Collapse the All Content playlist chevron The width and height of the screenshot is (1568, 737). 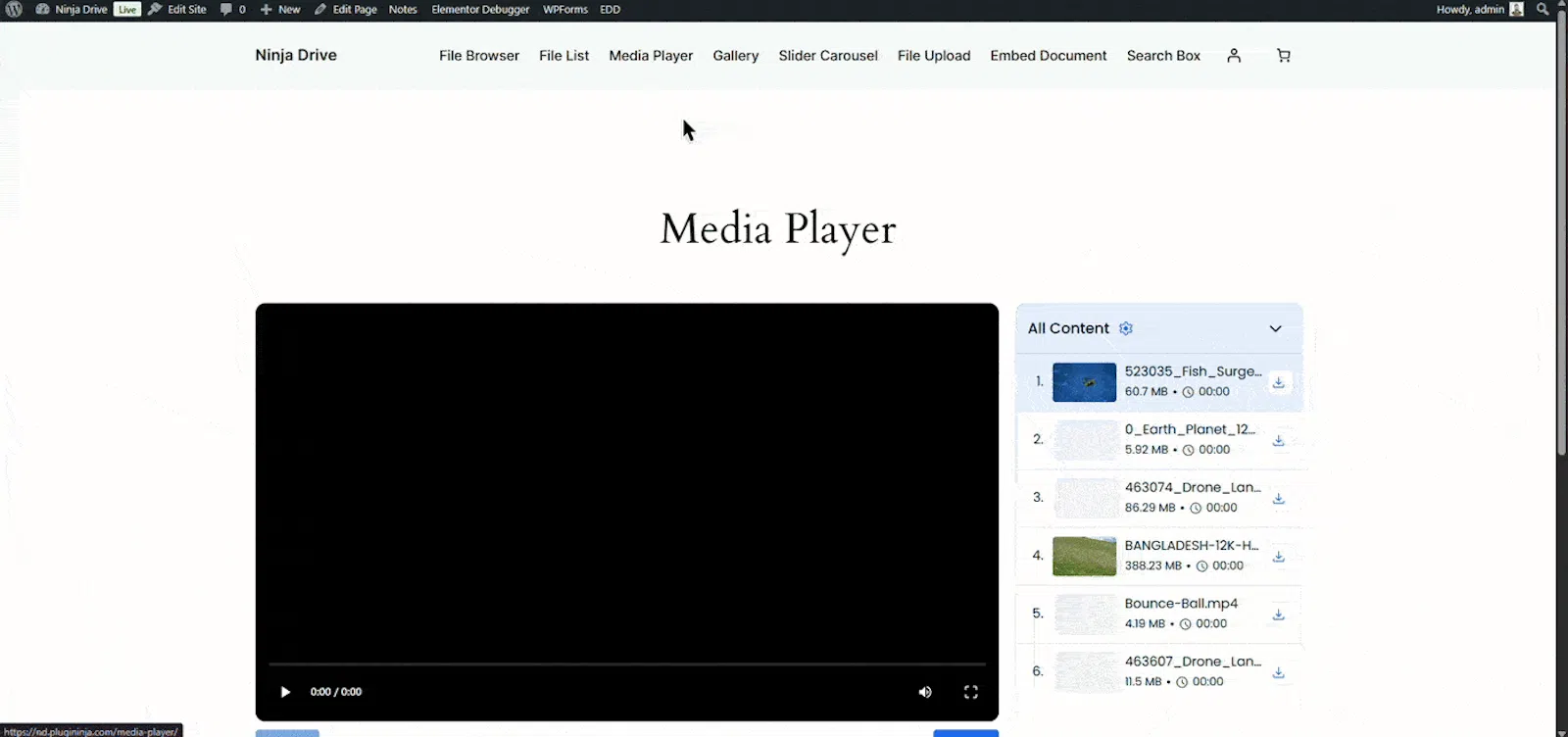click(x=1275, y=328)
